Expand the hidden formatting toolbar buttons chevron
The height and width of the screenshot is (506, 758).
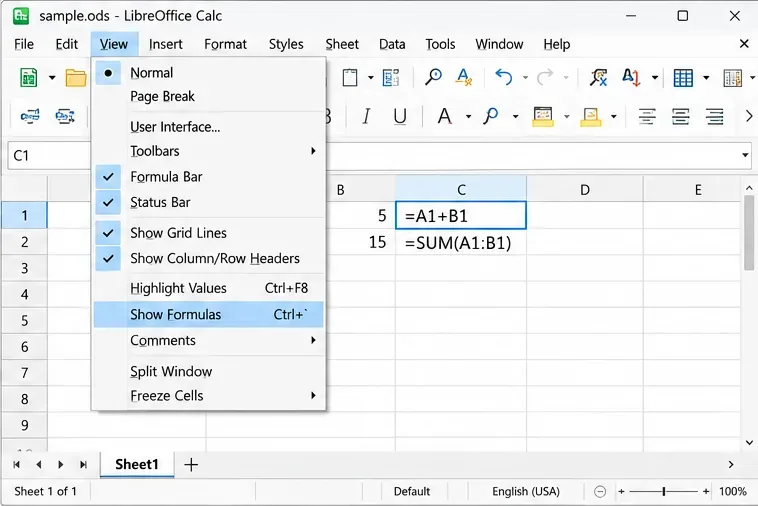[748, 116]
